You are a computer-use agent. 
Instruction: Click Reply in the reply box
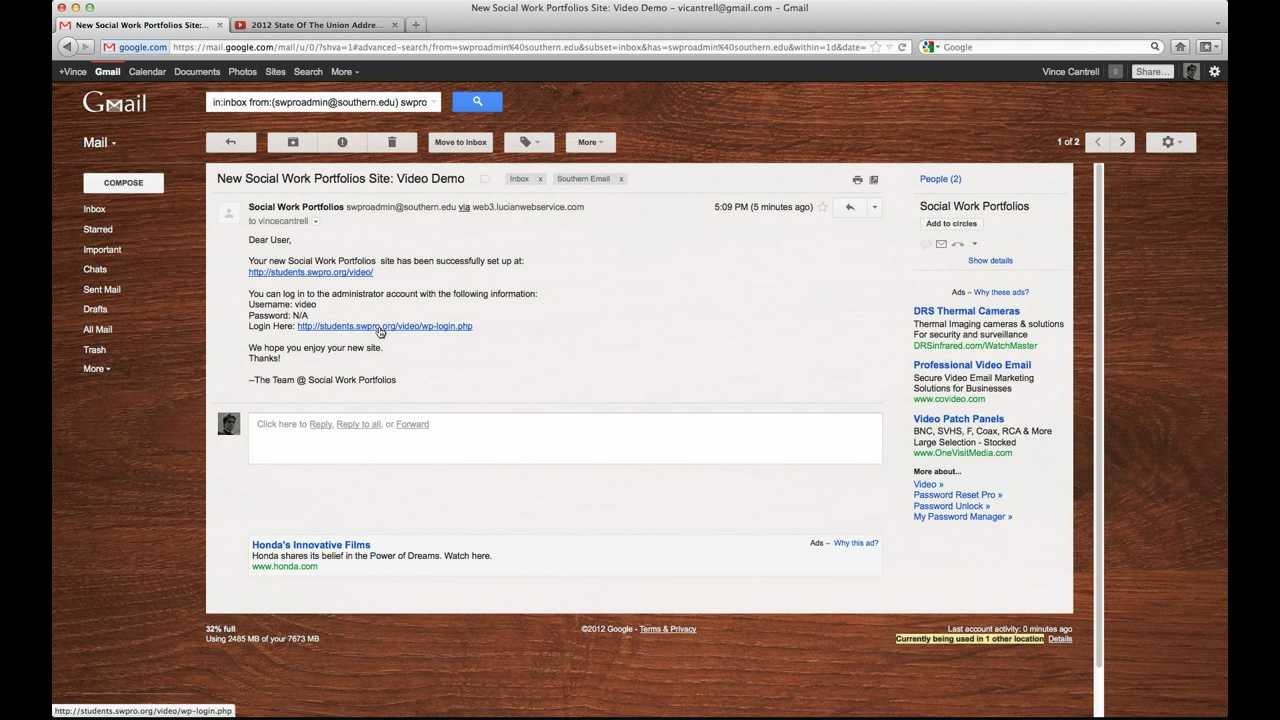coord(320,424)
